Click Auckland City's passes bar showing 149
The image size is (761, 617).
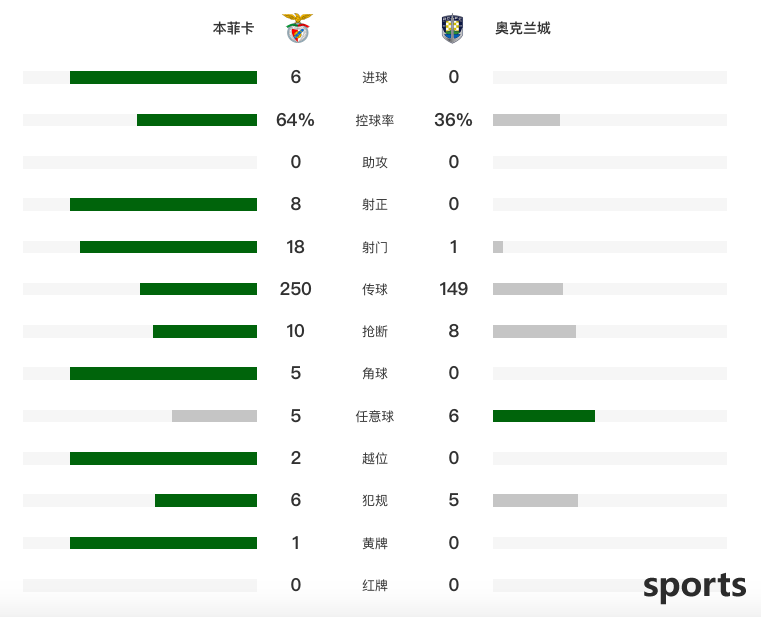coord(528,289)
